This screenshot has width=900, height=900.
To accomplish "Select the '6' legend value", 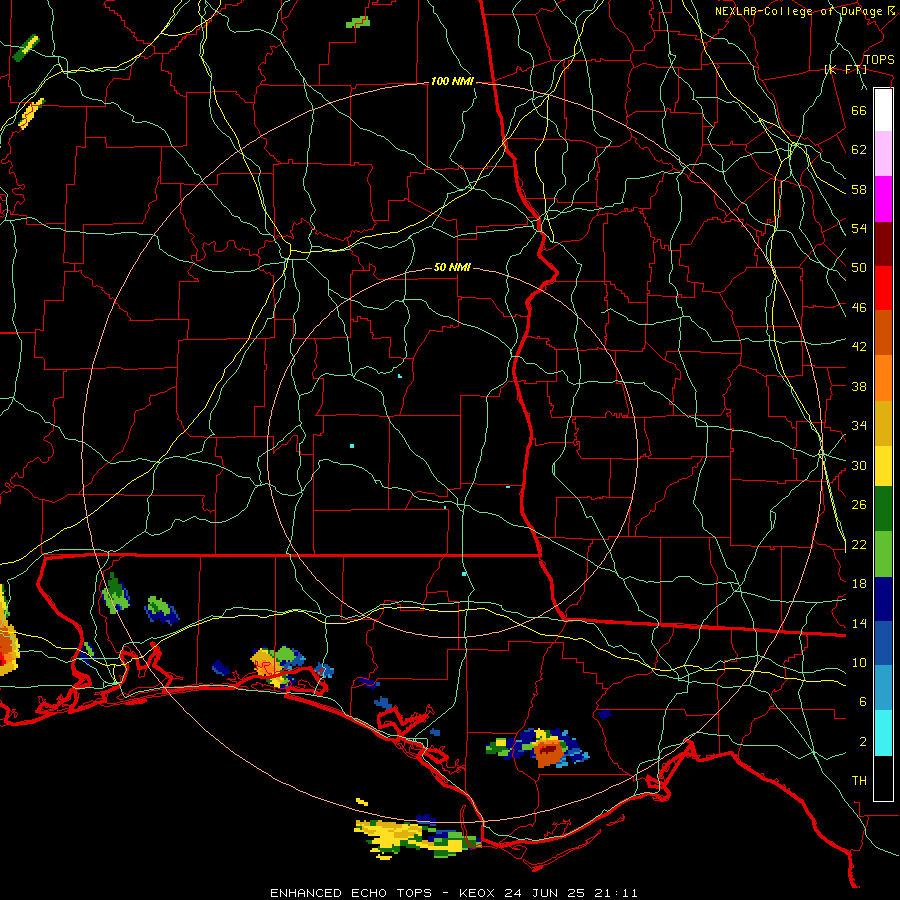I will 862,702.
